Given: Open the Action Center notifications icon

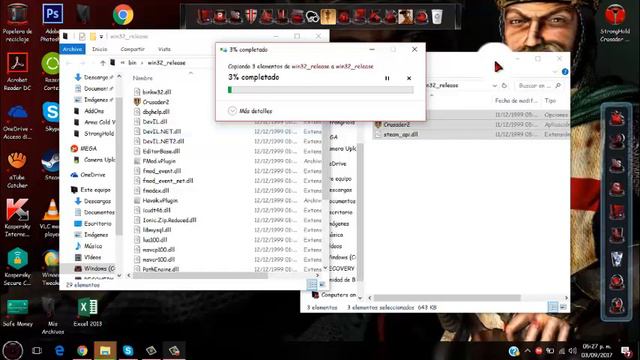Looking at the screenshot, I should point(626,351).
